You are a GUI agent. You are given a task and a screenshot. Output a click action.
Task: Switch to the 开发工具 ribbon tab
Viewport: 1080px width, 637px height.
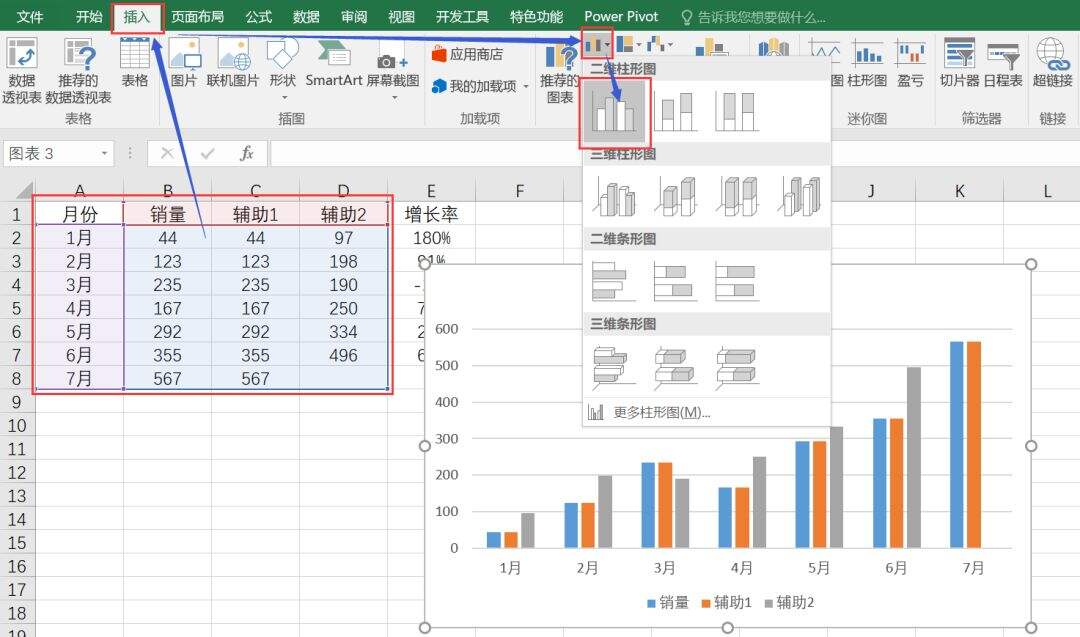coord(463,16)
